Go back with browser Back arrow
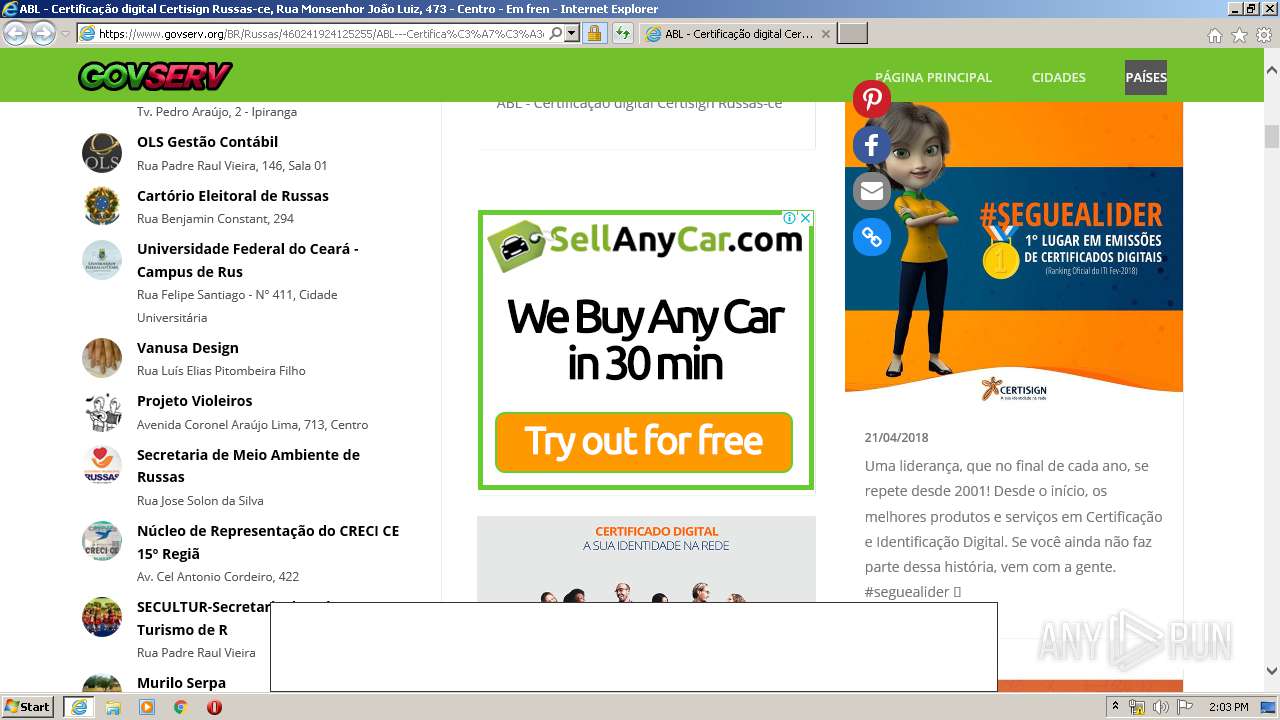1280x720 pixels. pos(16,33)
